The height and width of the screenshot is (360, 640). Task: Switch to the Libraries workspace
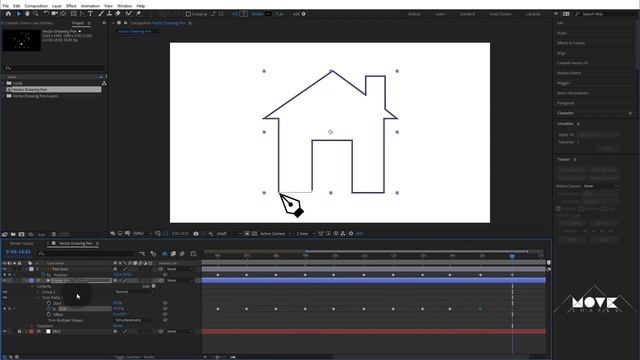click(533, 14)
